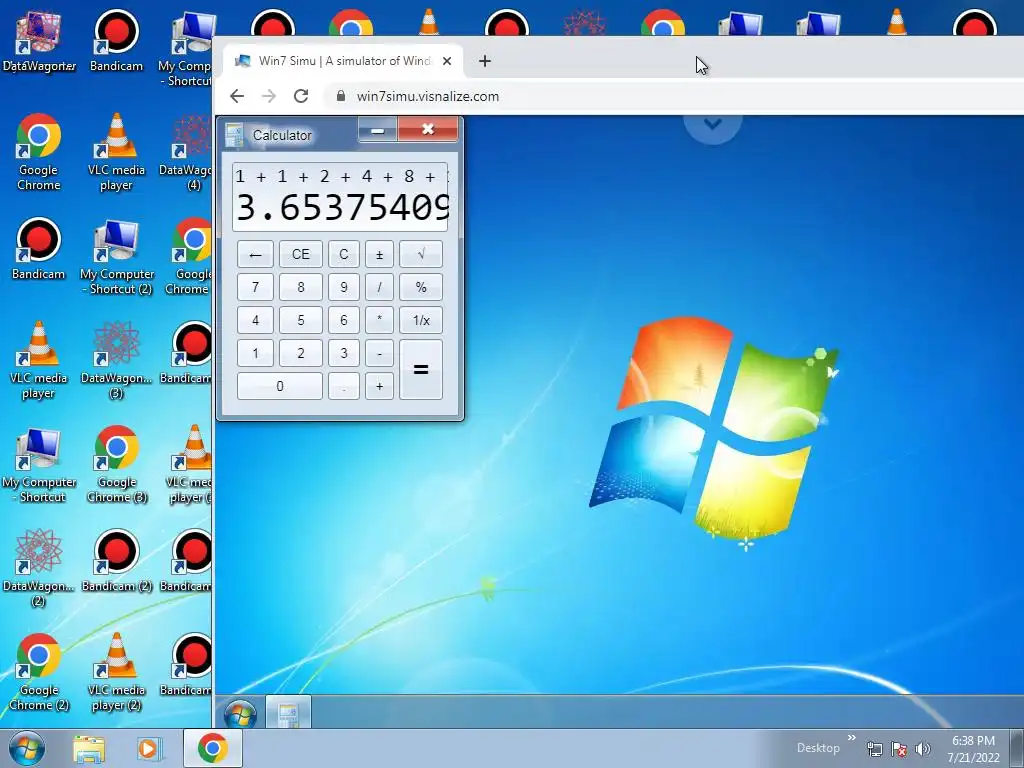1024x768 pixels.
Task: Select the Google Chrome (2) desktop icon
Action: 39,672
